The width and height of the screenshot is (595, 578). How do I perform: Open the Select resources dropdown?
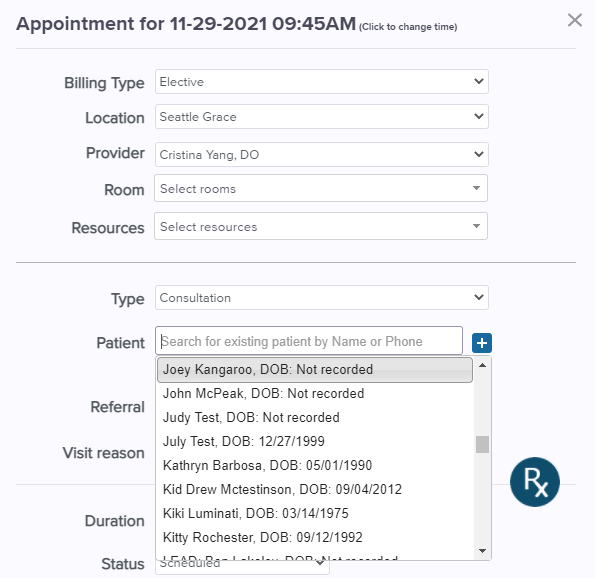click(321, 226)
